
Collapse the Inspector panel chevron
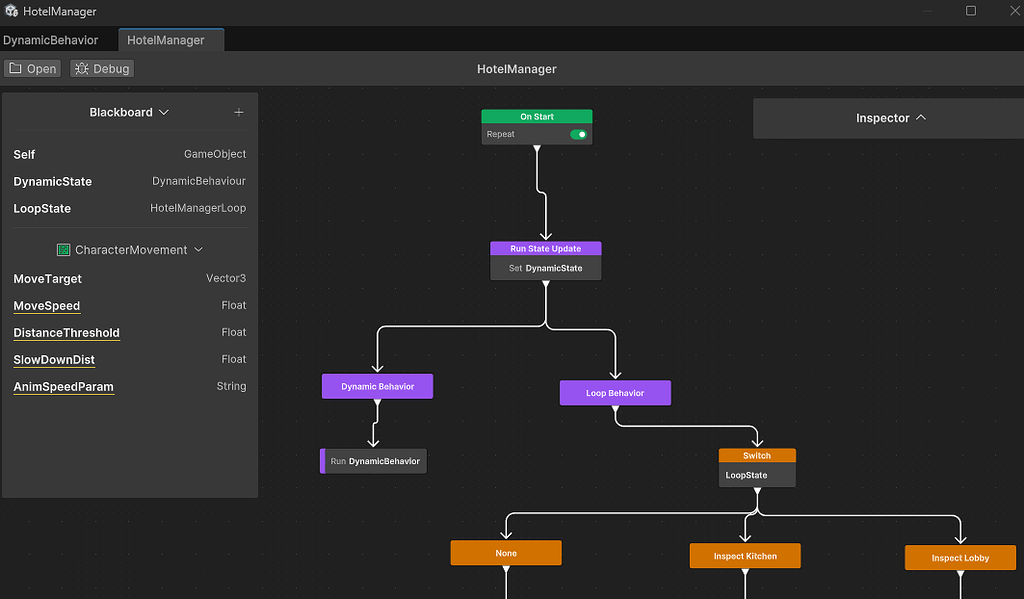point(921,117)
